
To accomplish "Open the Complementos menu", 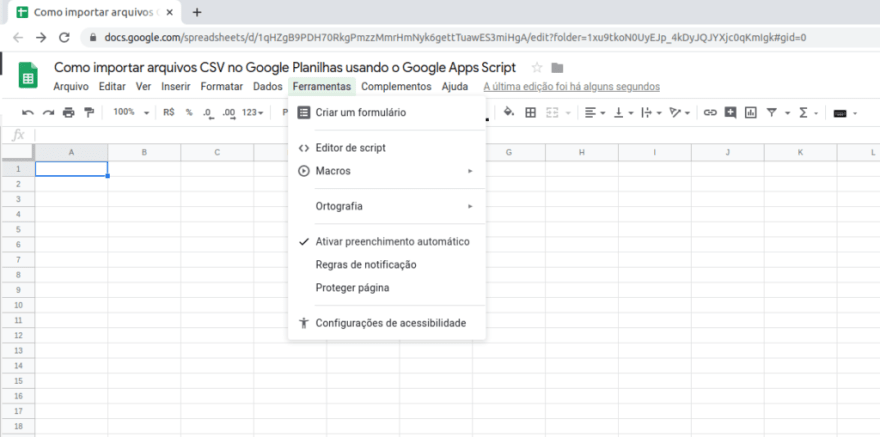I will (396, 86).
